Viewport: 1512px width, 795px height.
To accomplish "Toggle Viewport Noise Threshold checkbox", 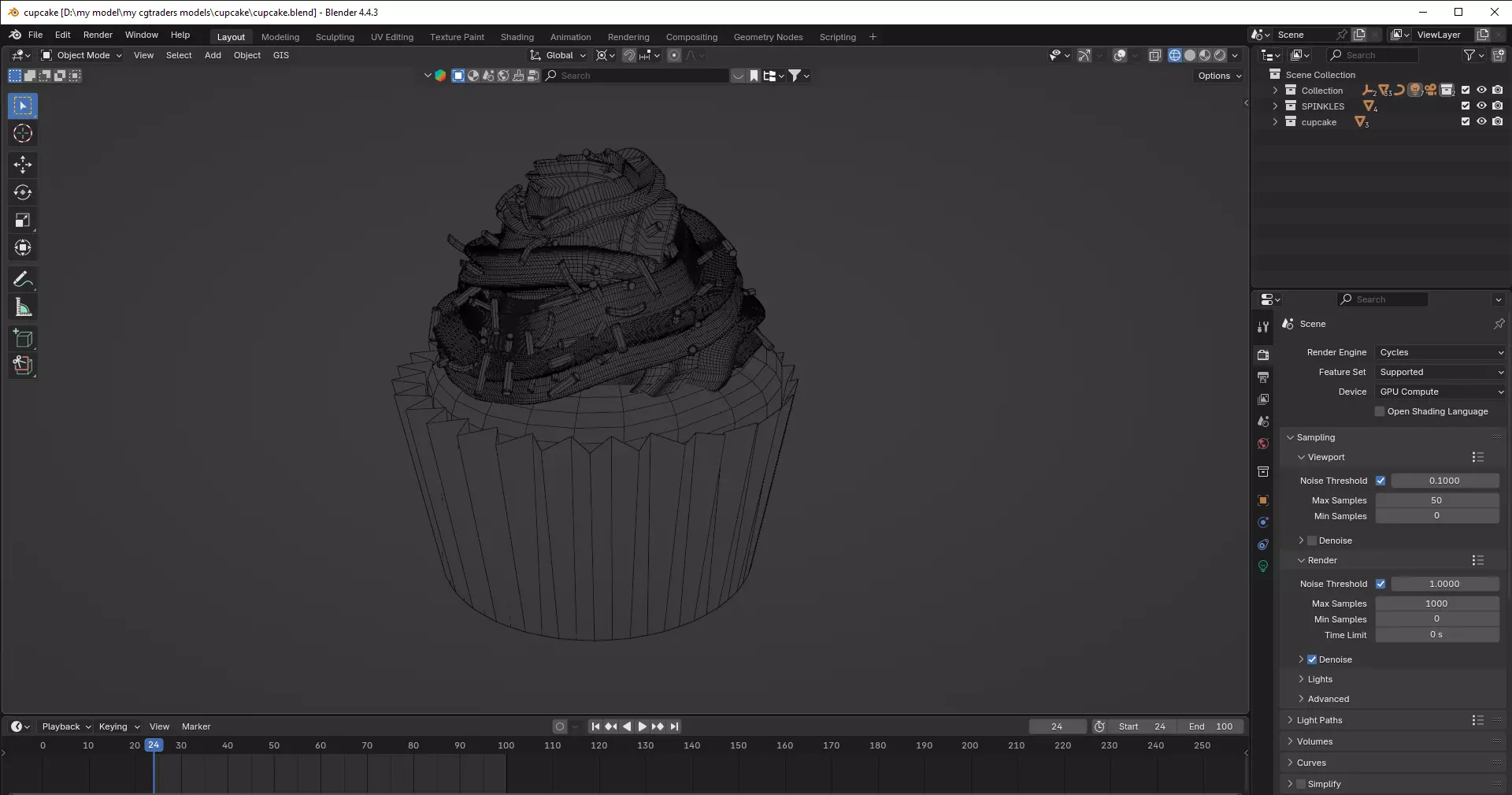I will tap(1380, 481).
